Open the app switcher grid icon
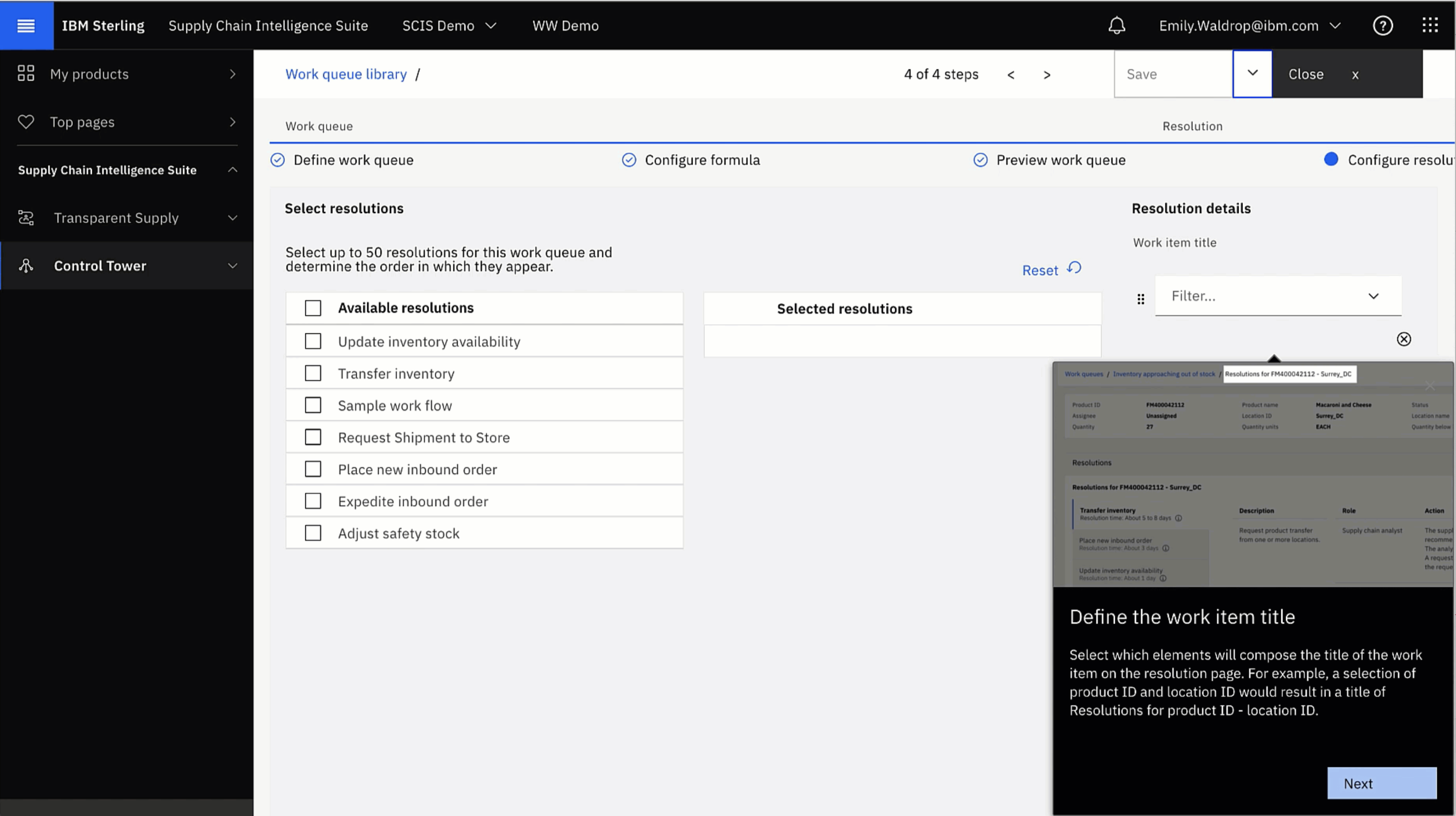 click(1430, 25)
